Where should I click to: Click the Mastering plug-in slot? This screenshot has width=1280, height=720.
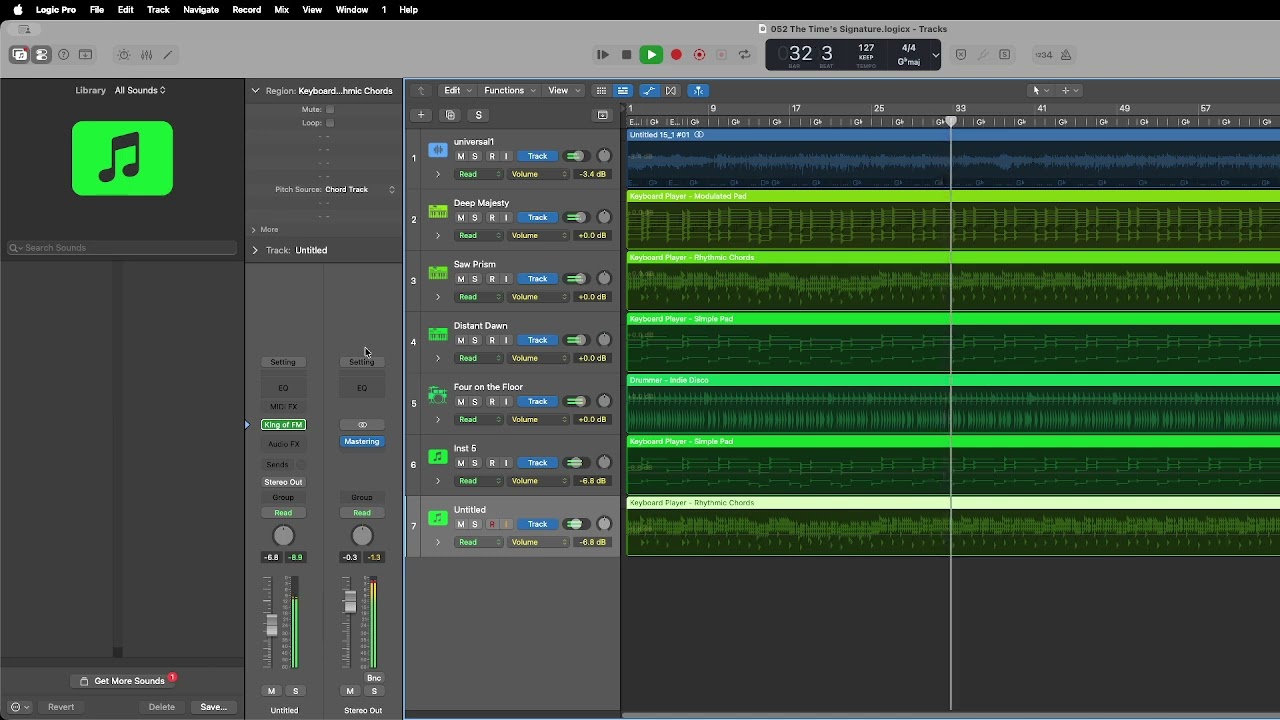coord(362,442)
